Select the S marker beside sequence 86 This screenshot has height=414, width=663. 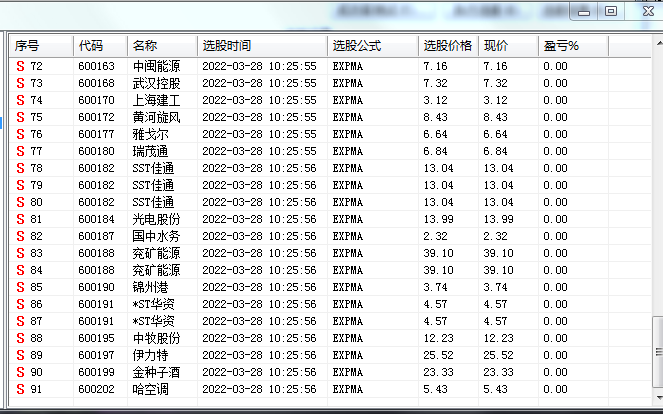[x=20, y=304]
